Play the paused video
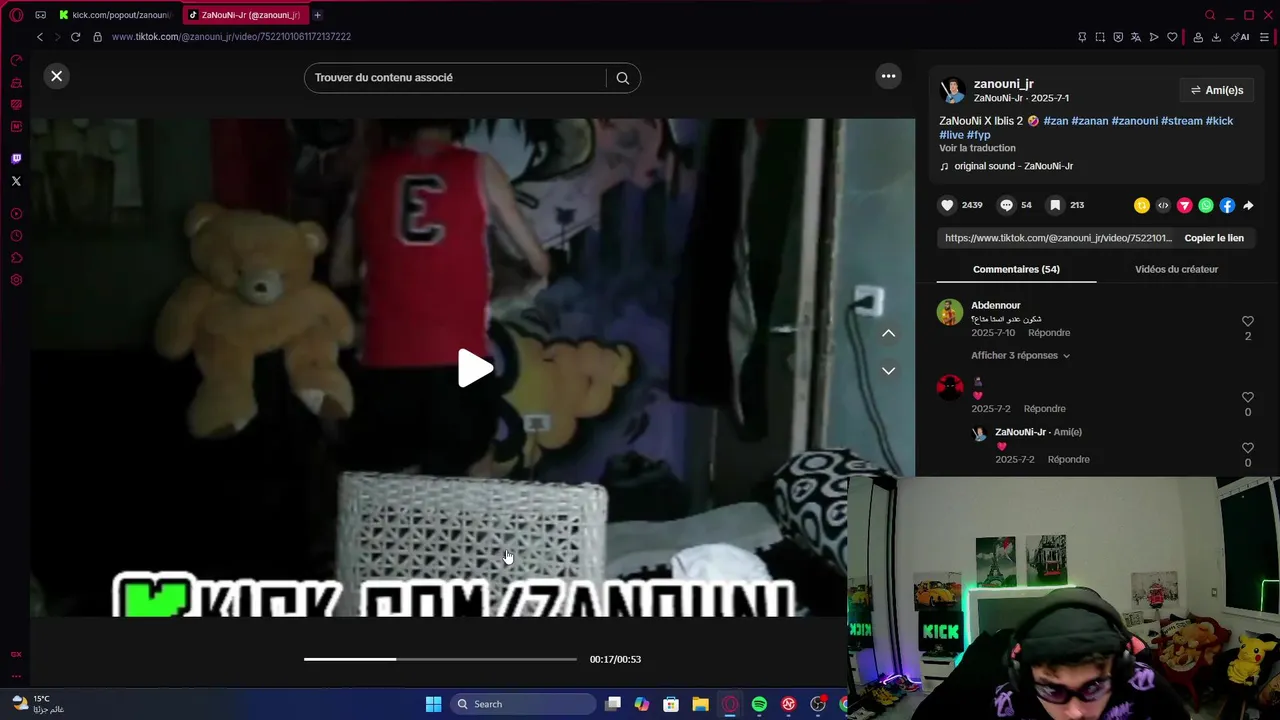This screenshot has width=1280, height=720. pos(474,368)
